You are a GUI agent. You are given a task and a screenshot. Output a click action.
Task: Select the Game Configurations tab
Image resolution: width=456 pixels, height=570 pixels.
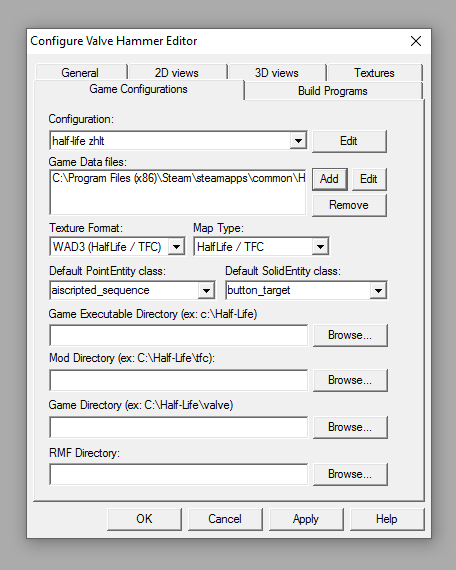pyautogui.click(x=139, y=89)
